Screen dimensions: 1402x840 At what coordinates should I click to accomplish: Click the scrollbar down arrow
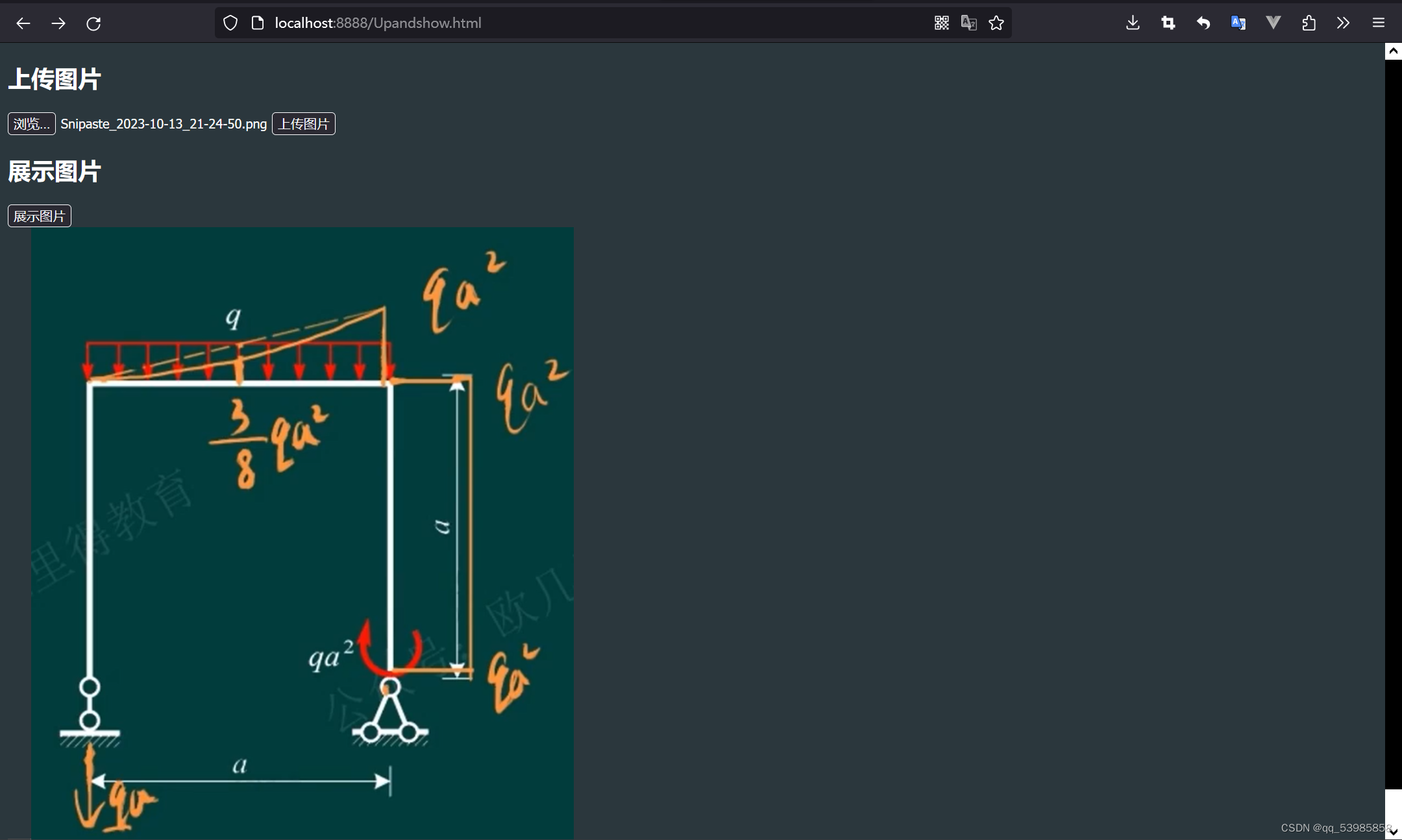tap(1393, 832)
